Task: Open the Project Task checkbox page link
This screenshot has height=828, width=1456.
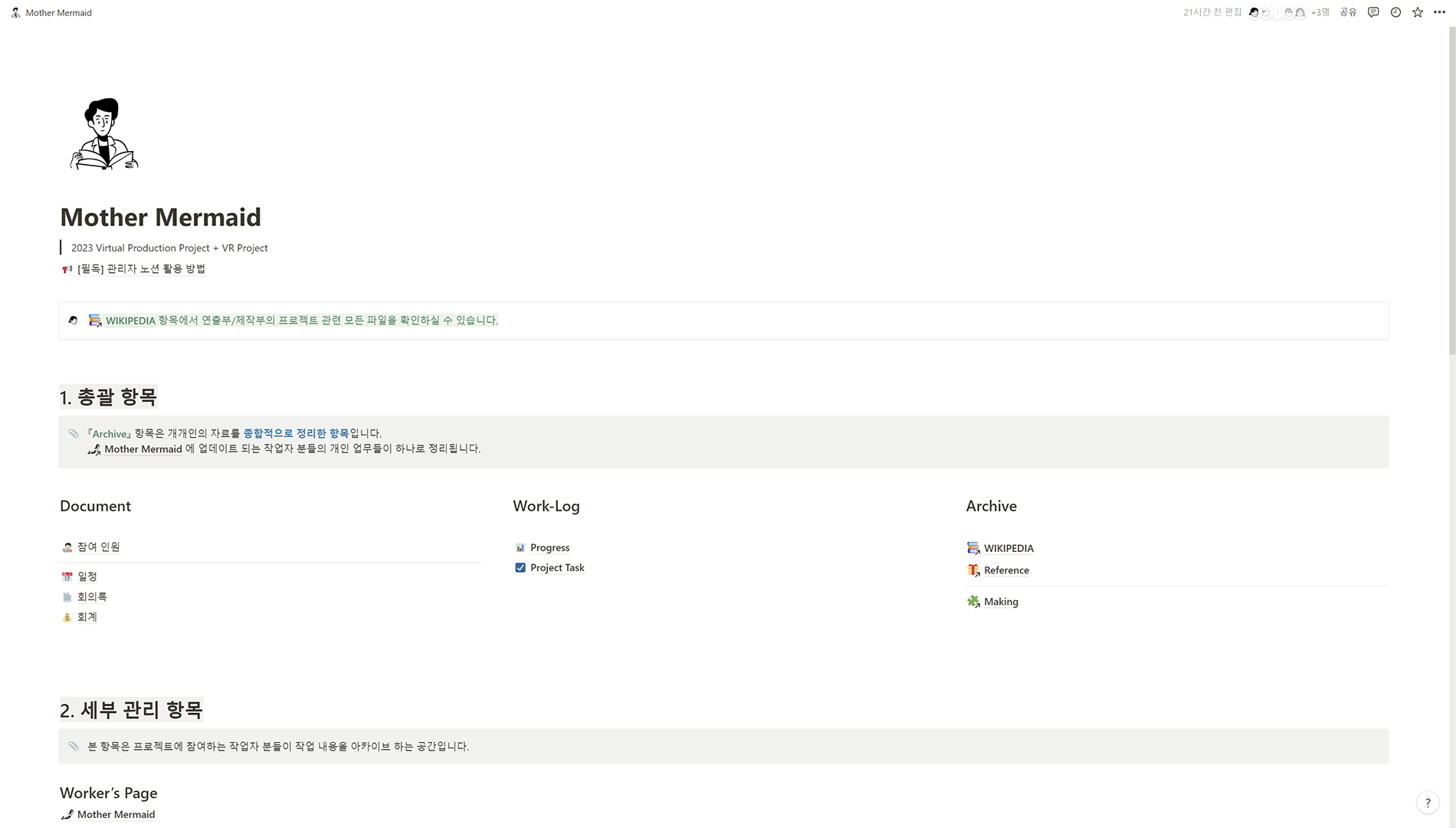Action: point(557,568)
